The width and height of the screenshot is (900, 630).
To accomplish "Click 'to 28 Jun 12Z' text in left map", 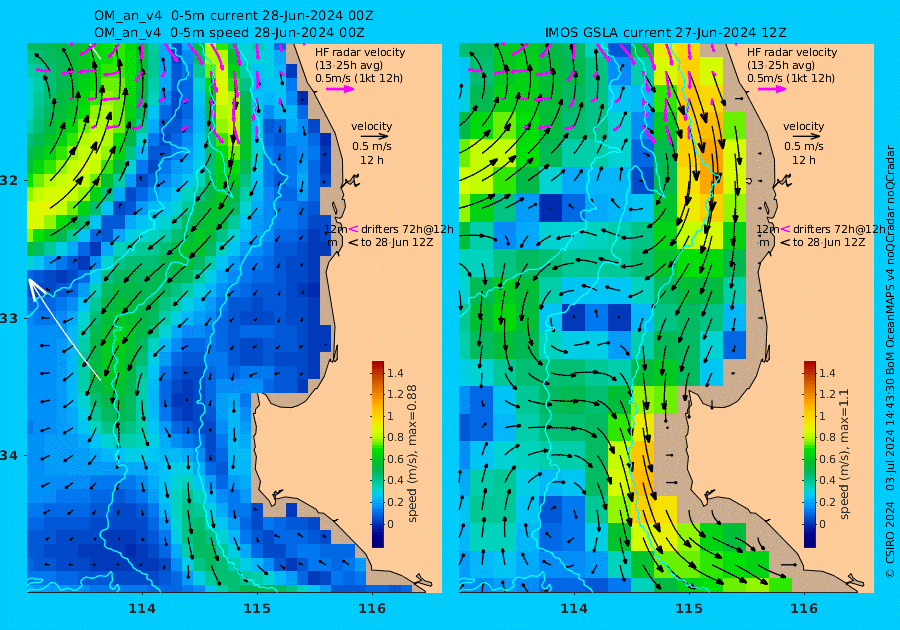I will pos(397,243).
